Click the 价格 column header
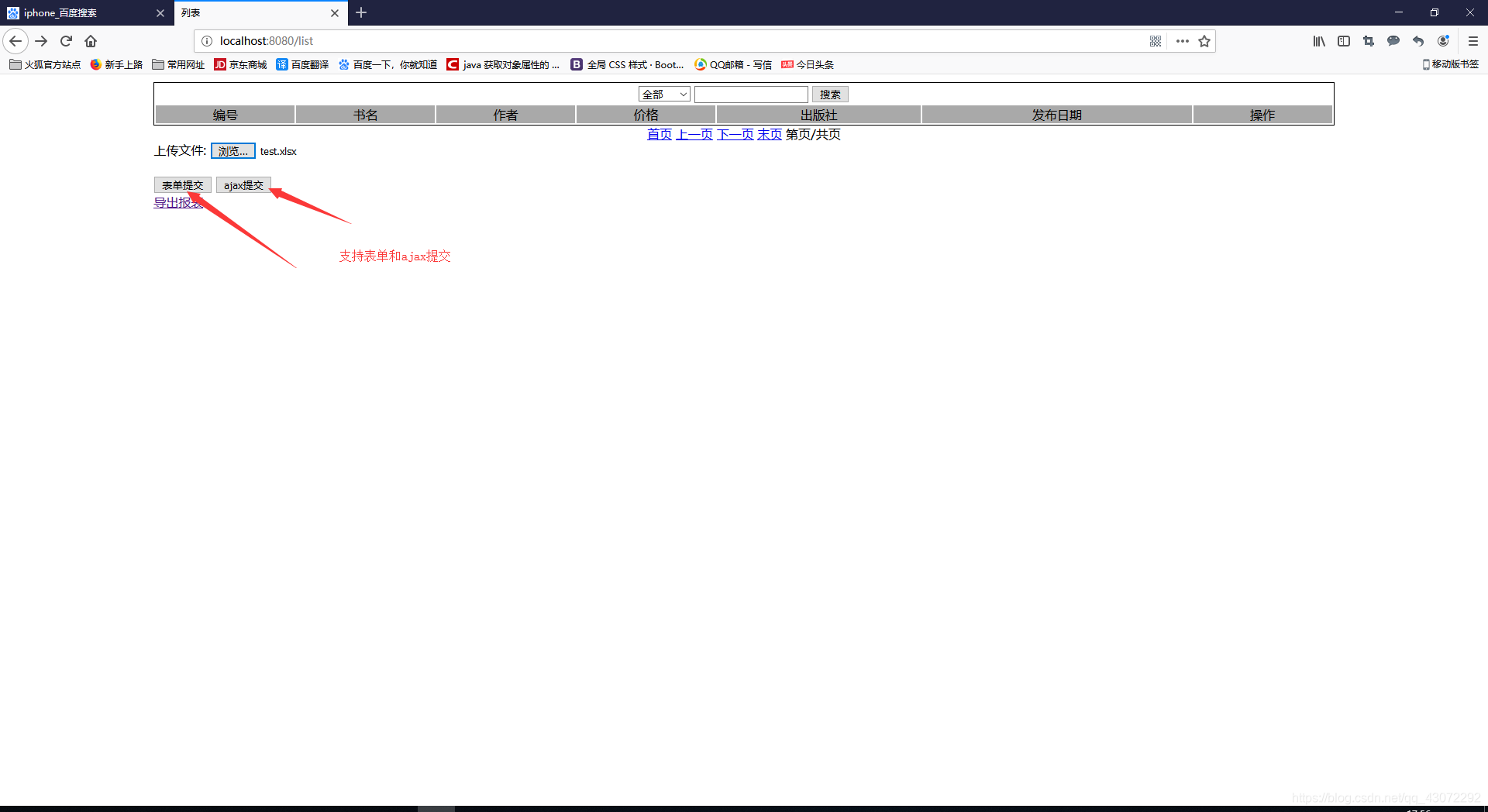Screen dimensions: 1488x812 point(646,115)
